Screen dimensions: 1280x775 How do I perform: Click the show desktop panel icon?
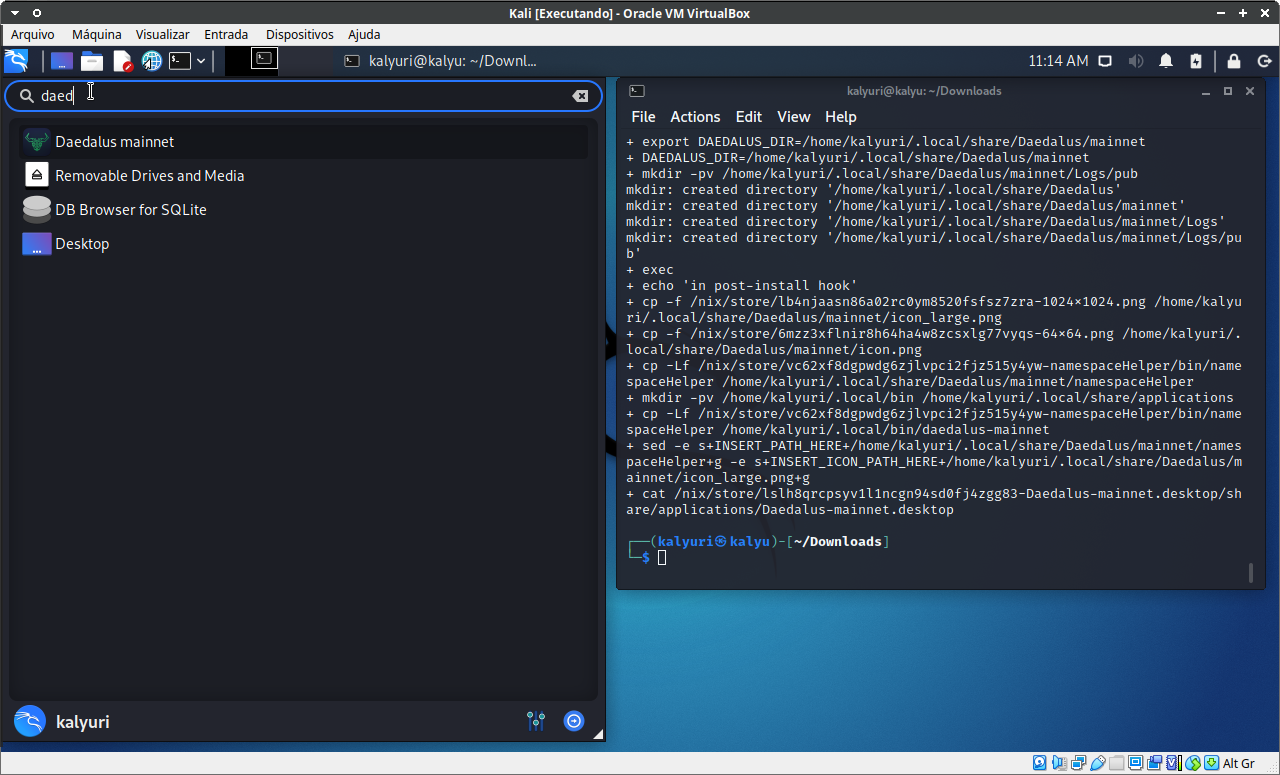(62, 61)
